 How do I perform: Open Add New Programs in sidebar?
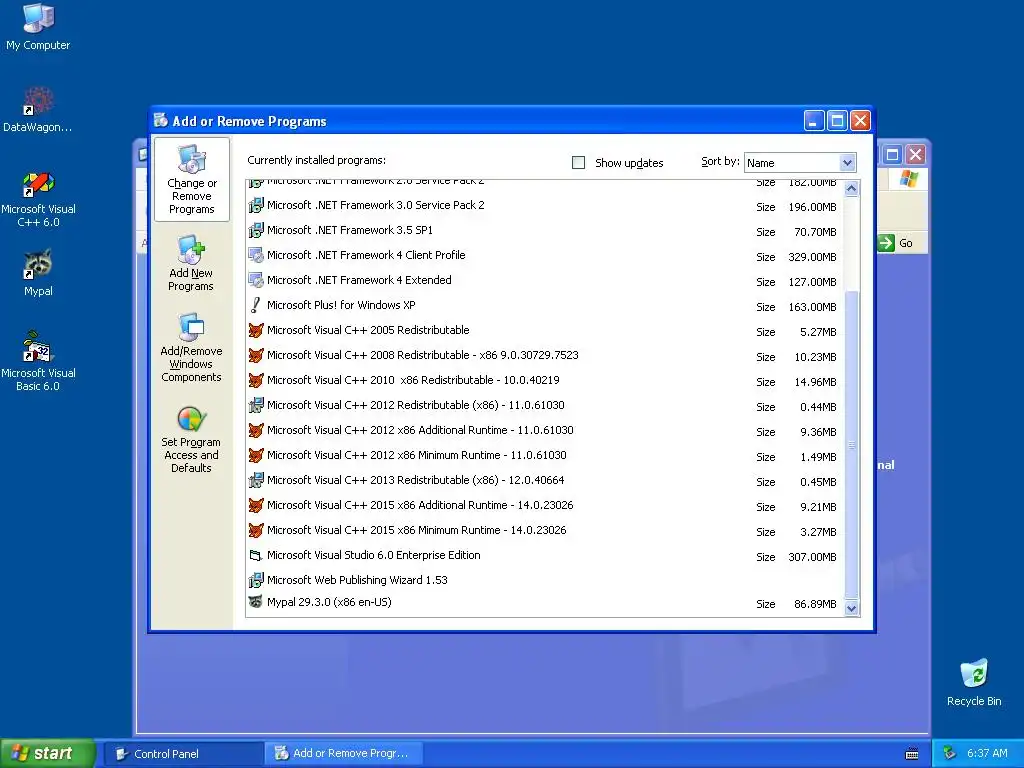point(191,264)
